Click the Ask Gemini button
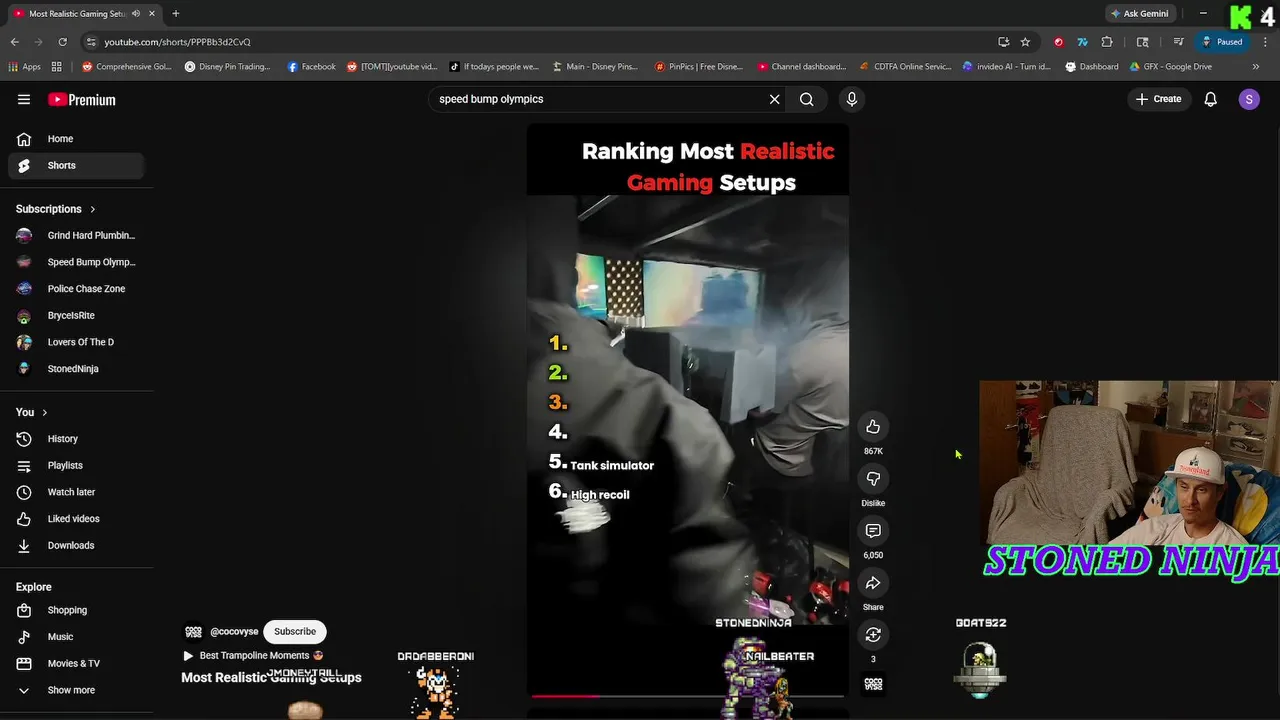 click(1139, 14)
